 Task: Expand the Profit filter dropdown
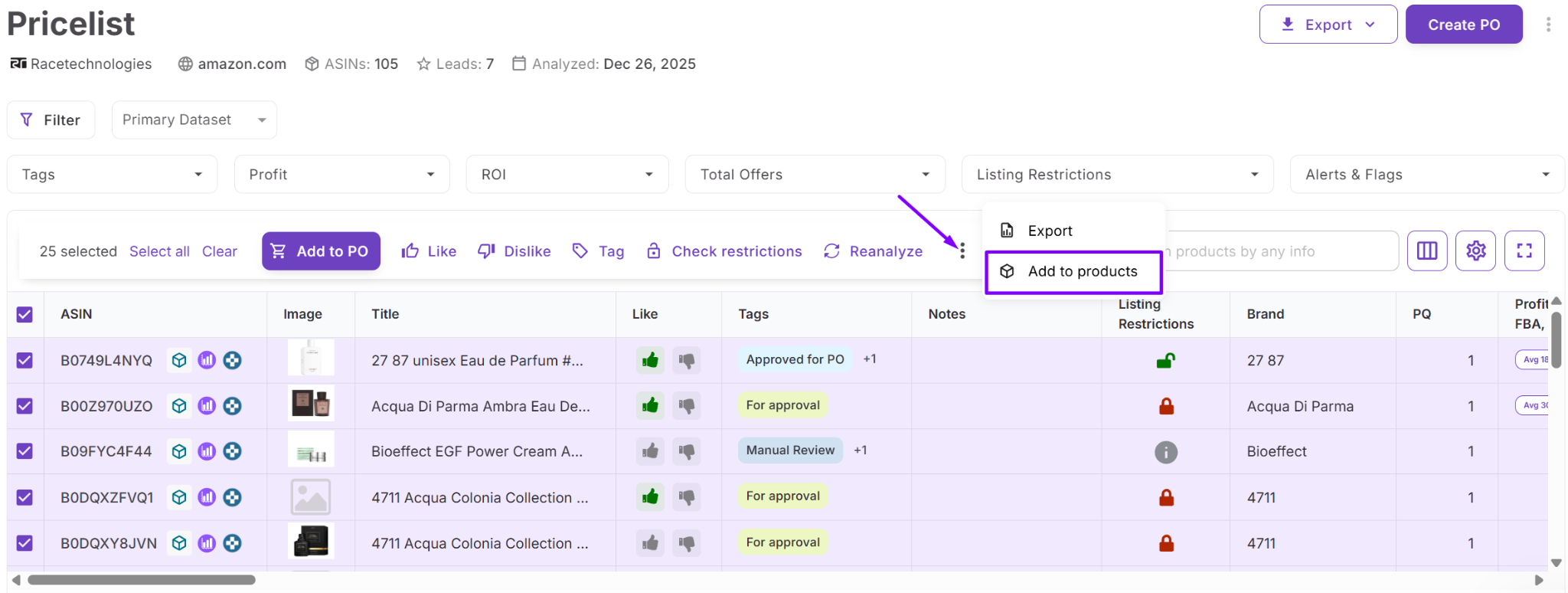341,175
